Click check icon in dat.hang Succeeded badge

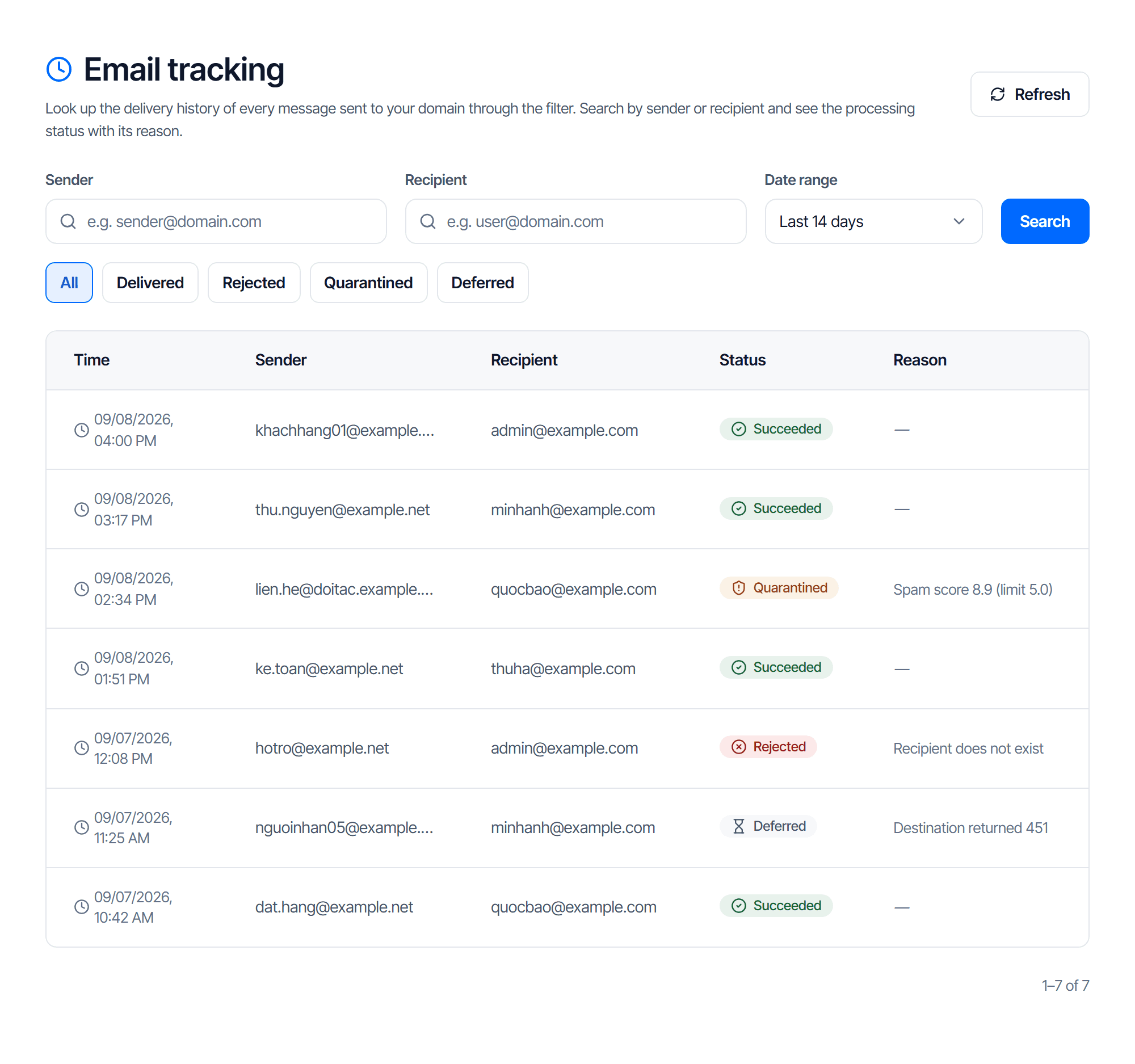[739, 905]
